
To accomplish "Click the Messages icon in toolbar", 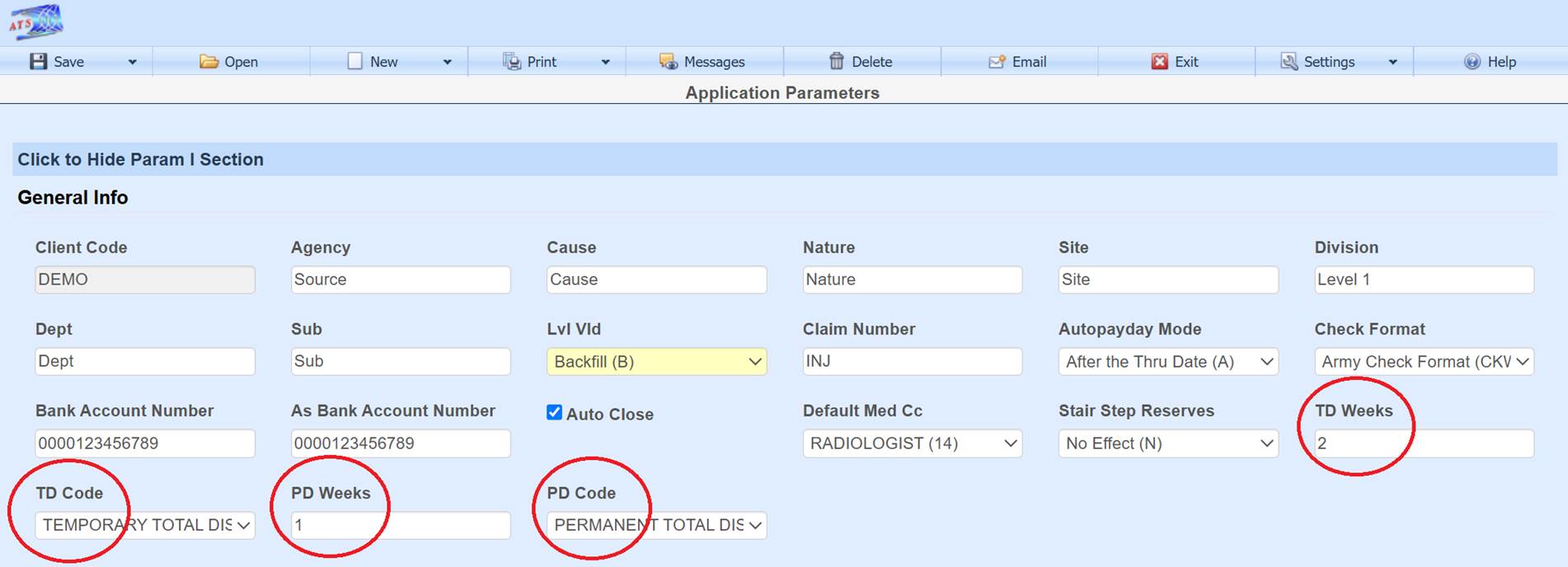I will click(668, 62).
